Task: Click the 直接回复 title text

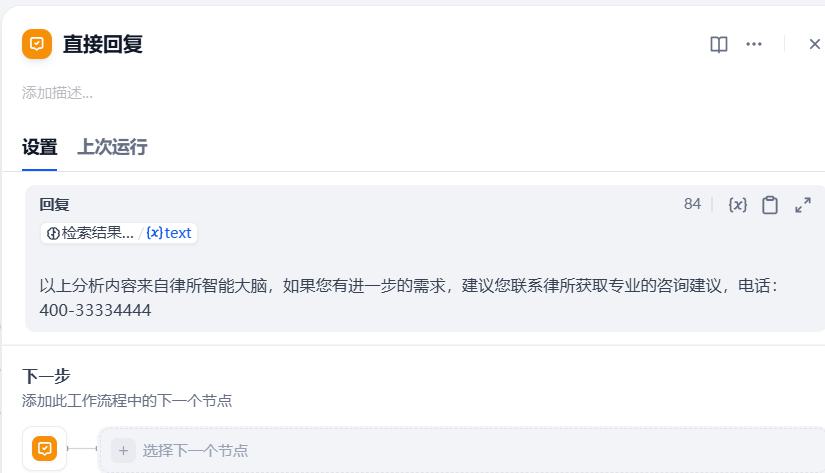Action: [x=103, y=44]
